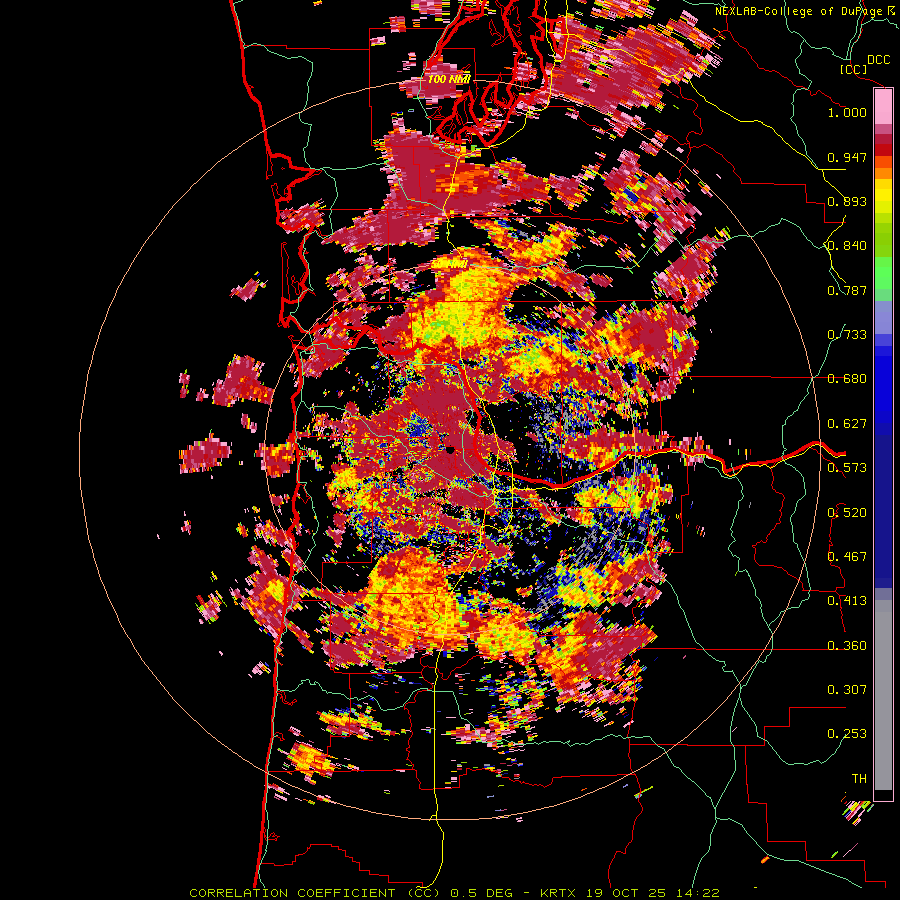Select the 0.627 scale value
This screenshot has width=900, height=900.
point(847,424)
